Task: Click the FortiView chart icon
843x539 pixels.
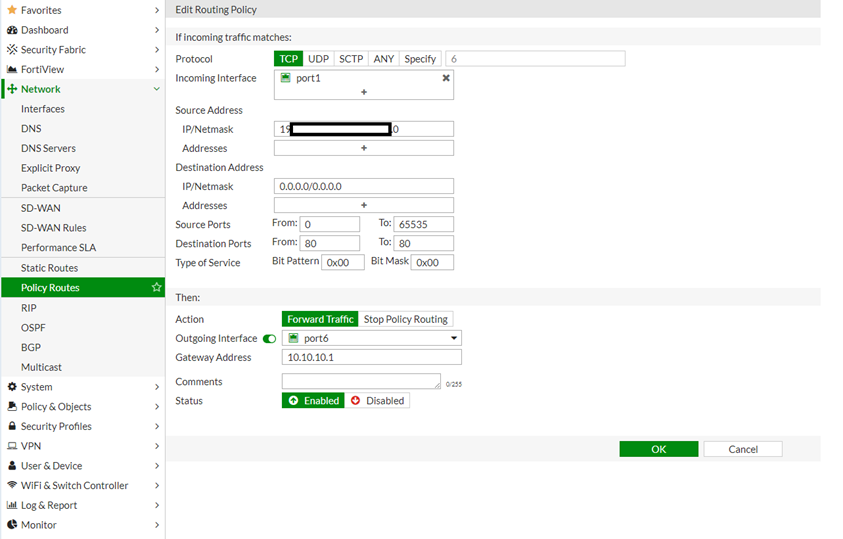Action: pyautogui.click(x=12, y=70)
